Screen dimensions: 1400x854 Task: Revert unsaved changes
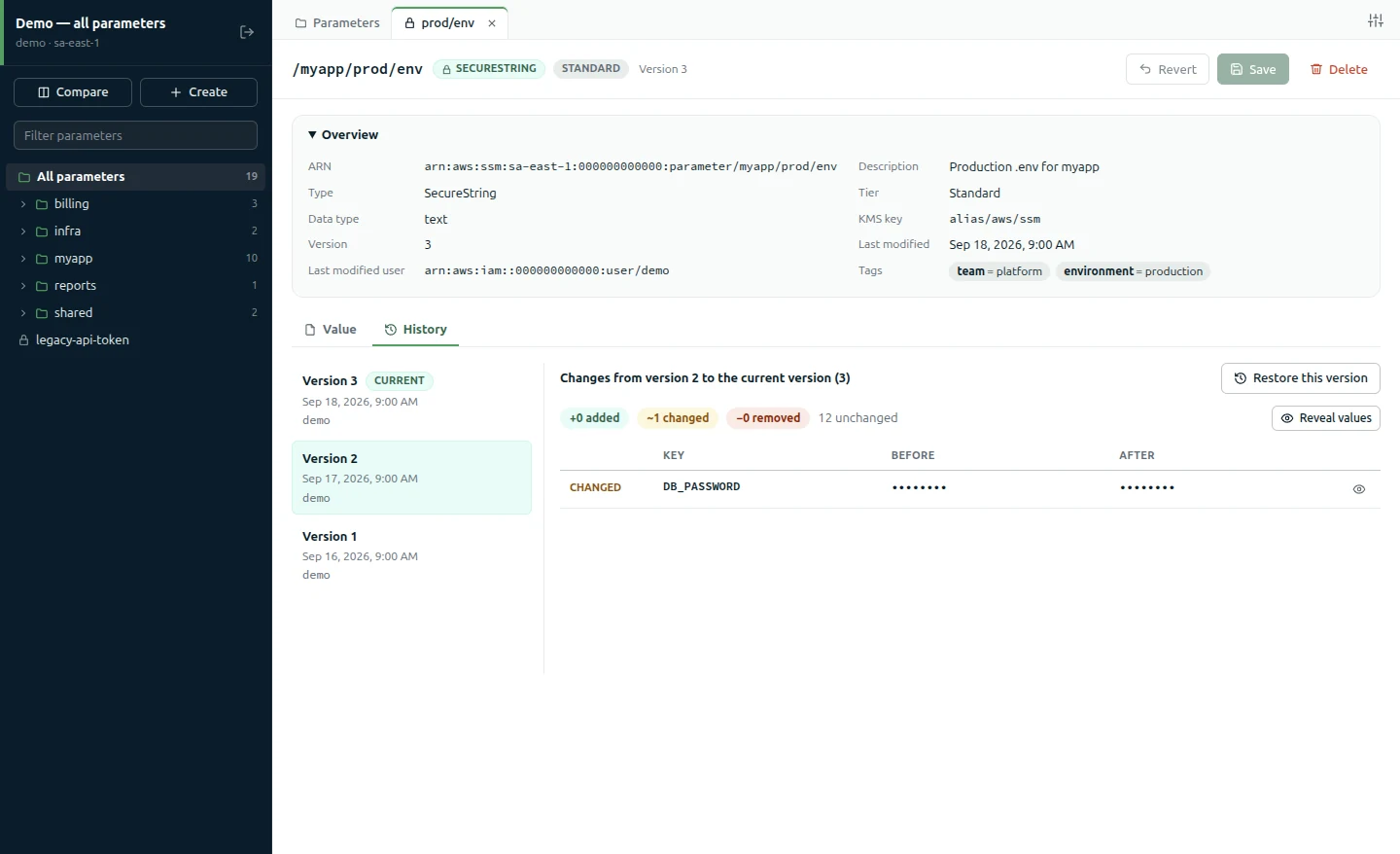click(x=1168, y=69)
